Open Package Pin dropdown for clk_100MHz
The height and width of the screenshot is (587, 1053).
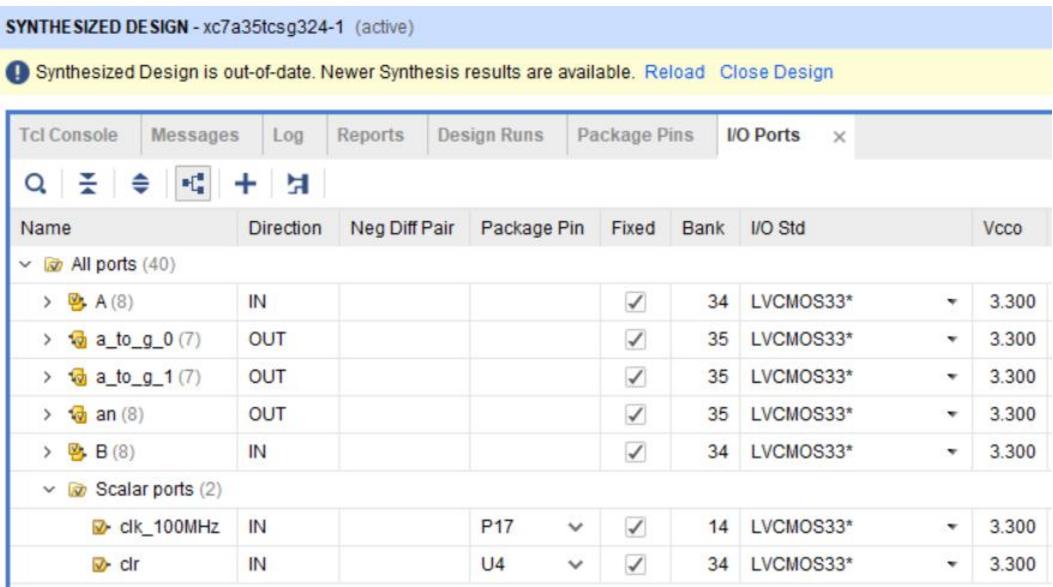(574, 527)
